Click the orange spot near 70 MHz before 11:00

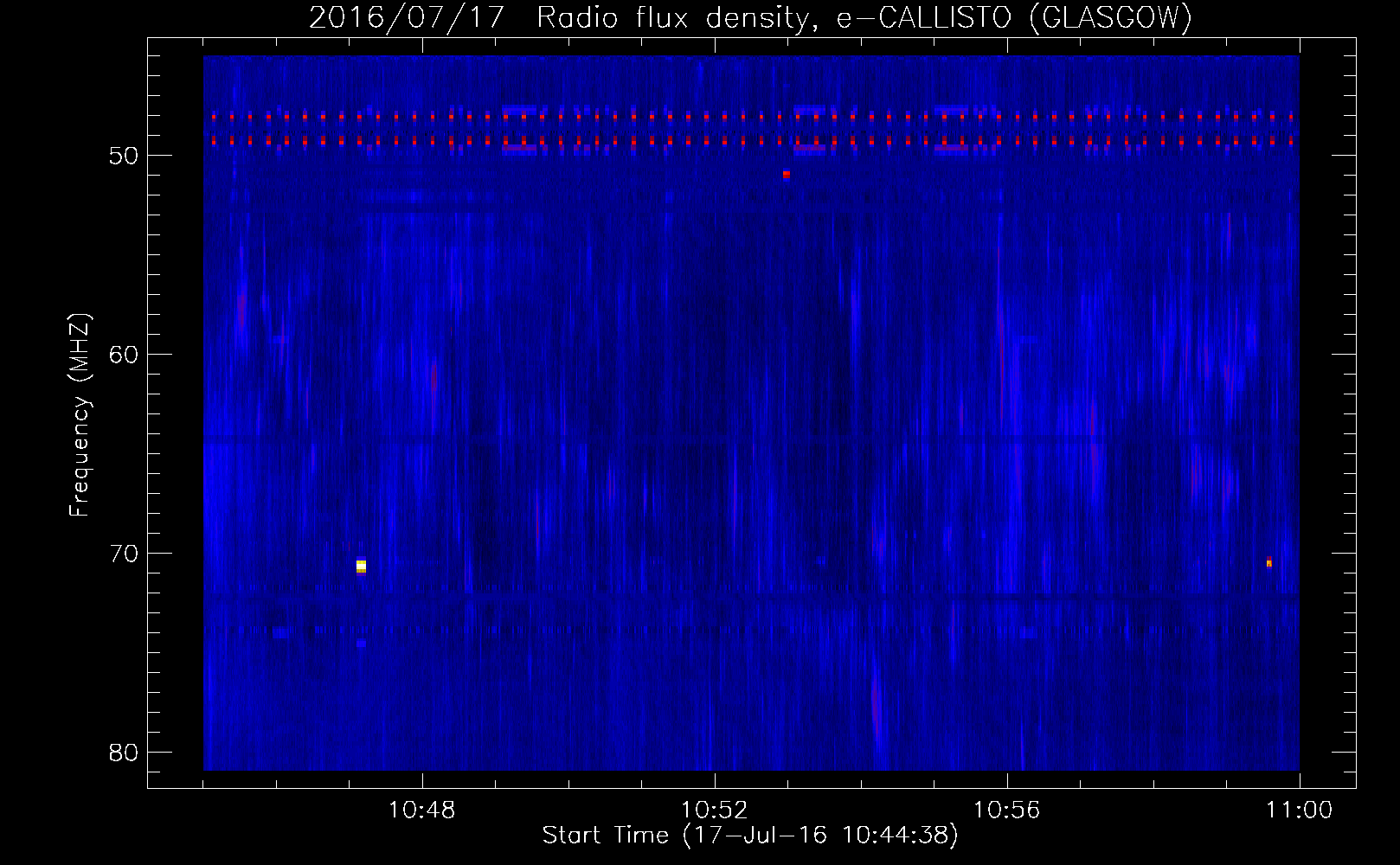1268,562
